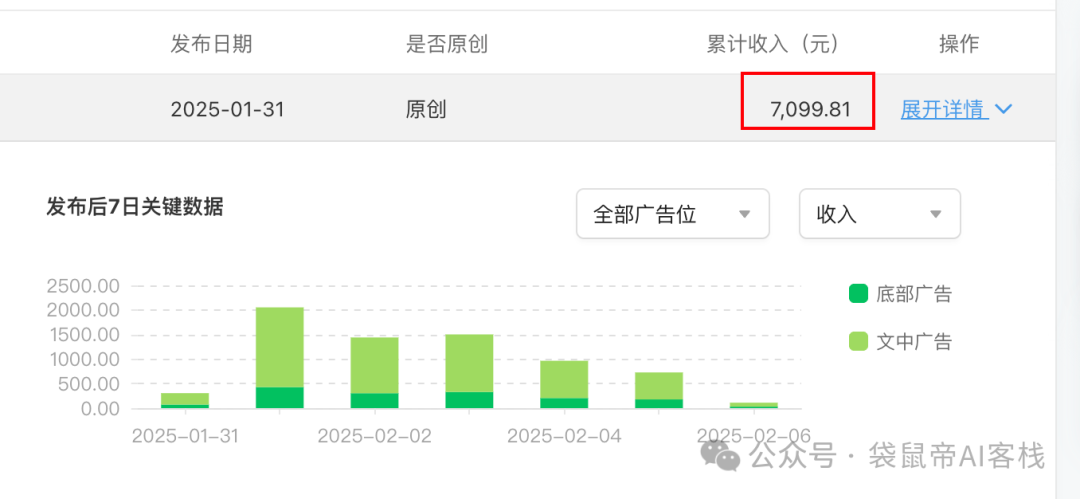Screen dimensions: 1080x499
Task: Click the 发布后7日关键数据 heading
Action: pyautogui.click(x=134, y=206)
